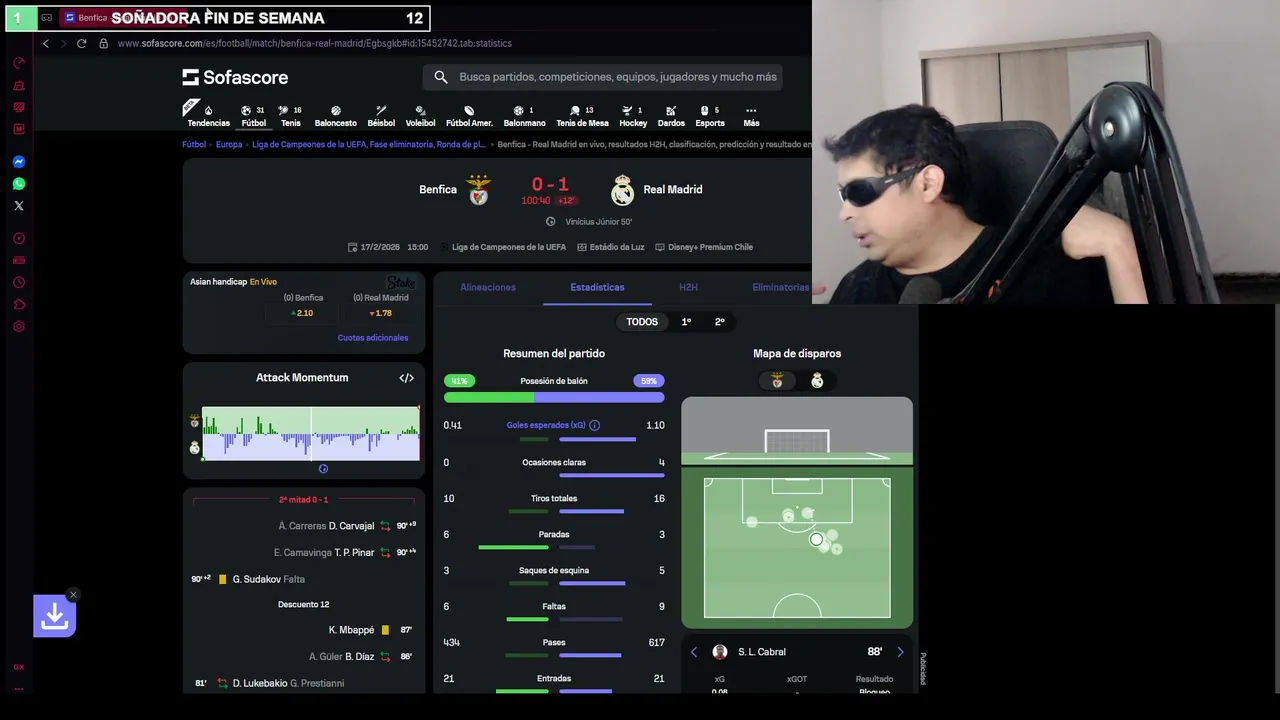Click Real Madrid odds 1.78
1280x720 pixels.
(381, 313)
